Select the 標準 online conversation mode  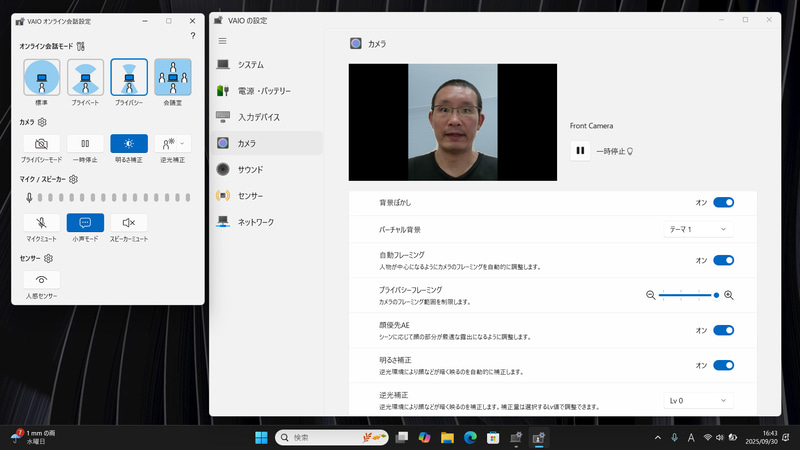(41, 77)
